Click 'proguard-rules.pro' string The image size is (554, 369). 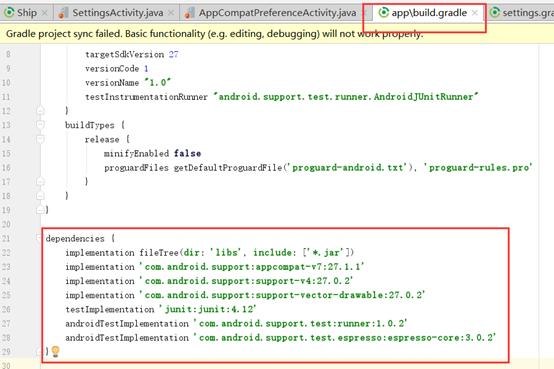pyautogui.click(x=478, y=168)
